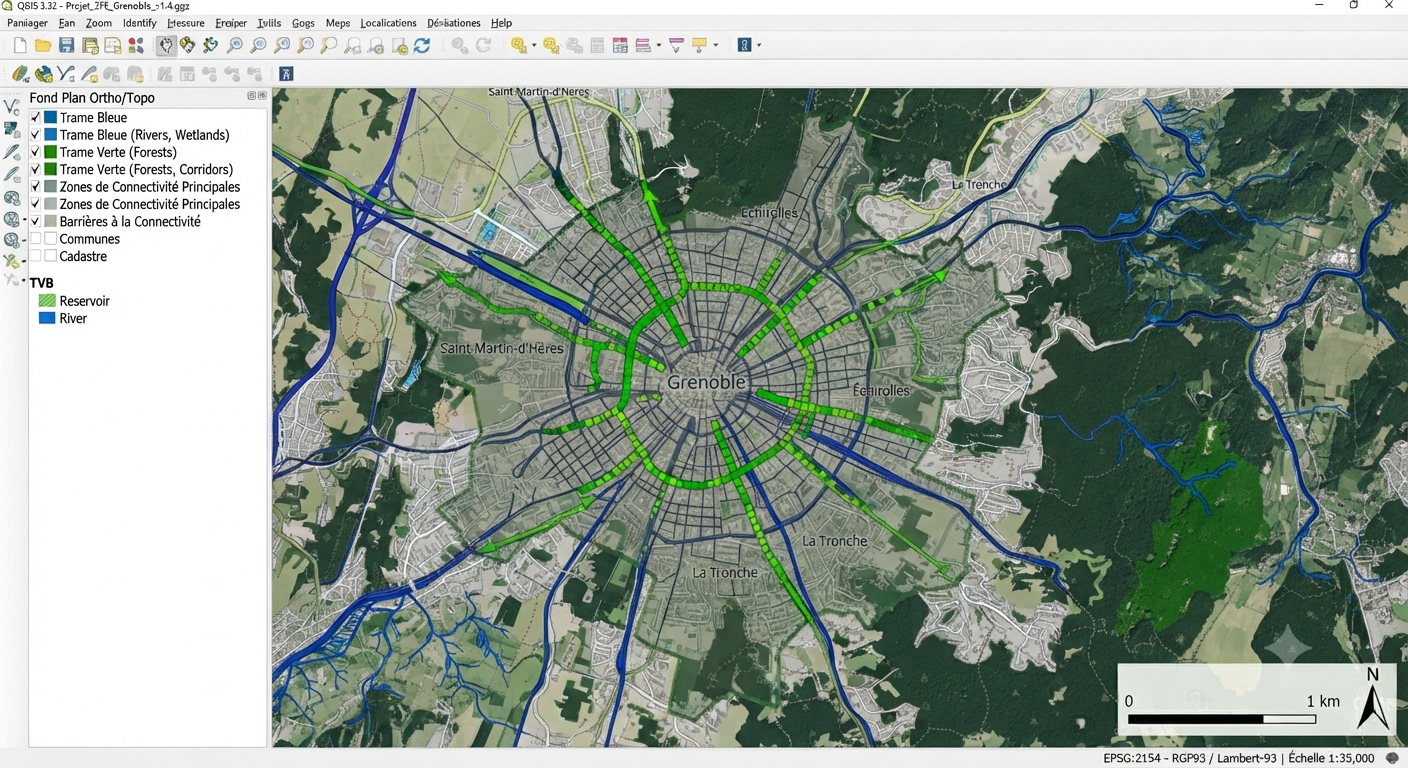Open the Identify menu

coord(139,23)
